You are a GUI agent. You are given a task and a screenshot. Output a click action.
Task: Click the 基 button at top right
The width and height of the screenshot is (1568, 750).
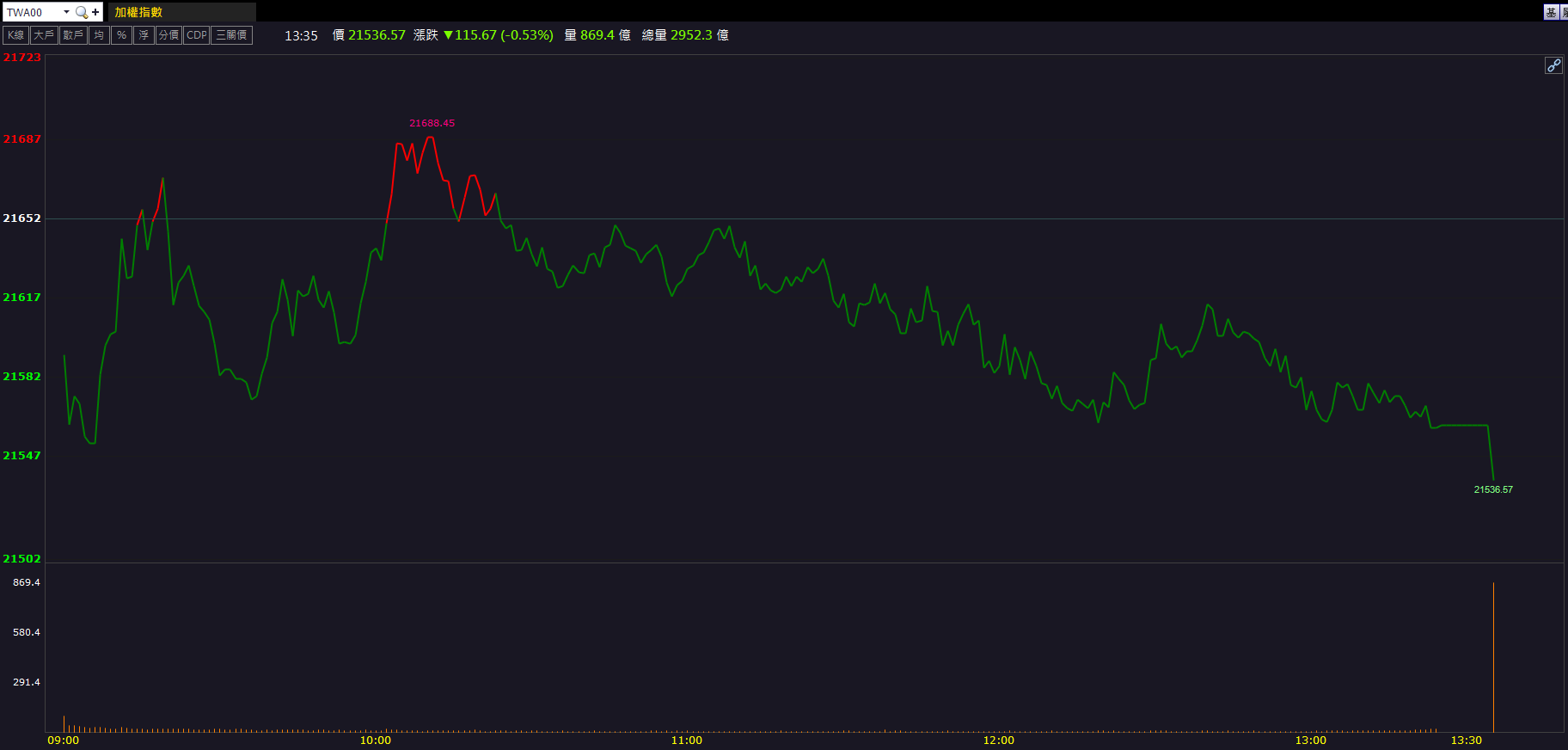[x=1551, y=12]
